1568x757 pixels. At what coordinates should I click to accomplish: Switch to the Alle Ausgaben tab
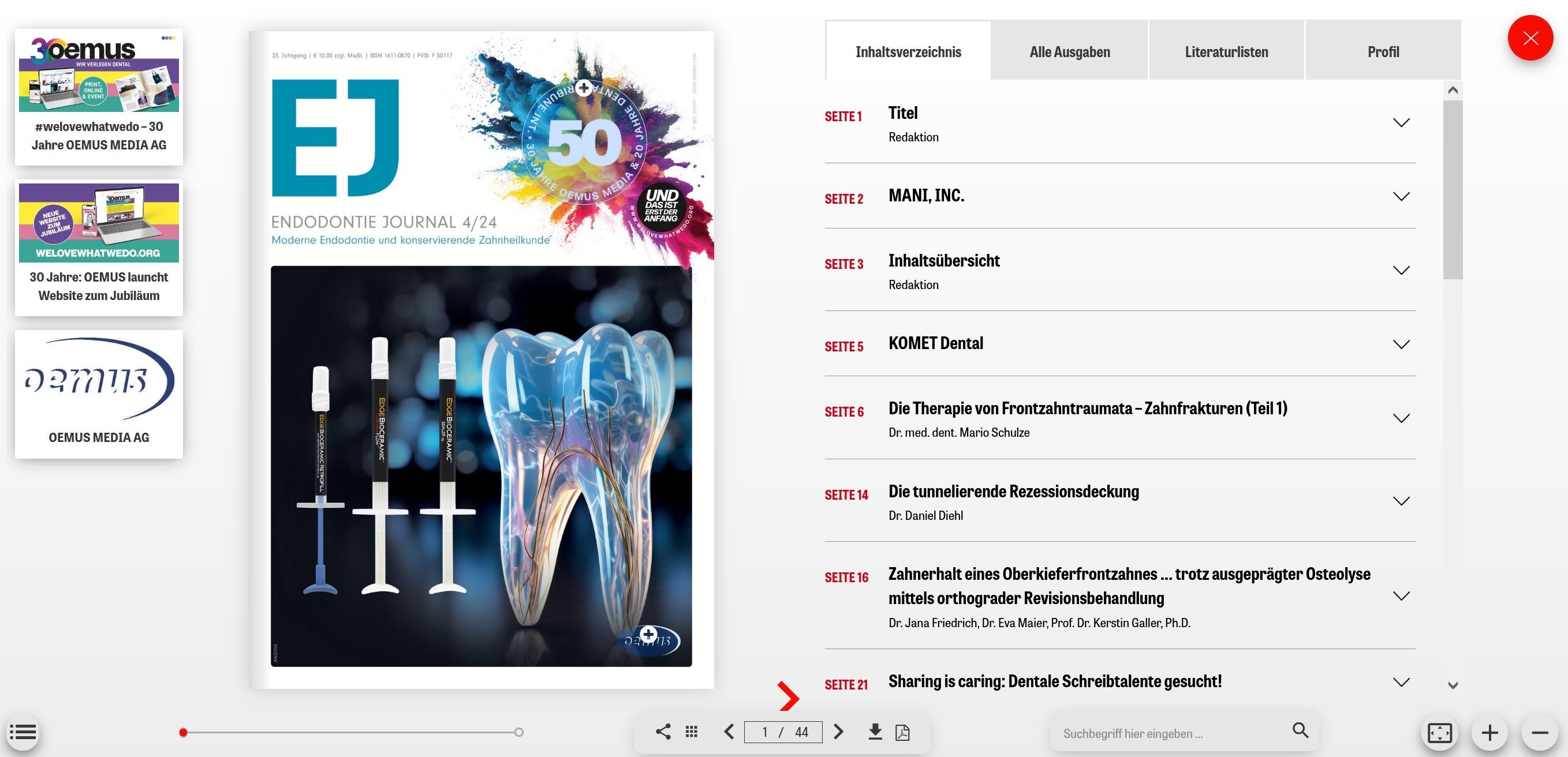(1069, 52)
